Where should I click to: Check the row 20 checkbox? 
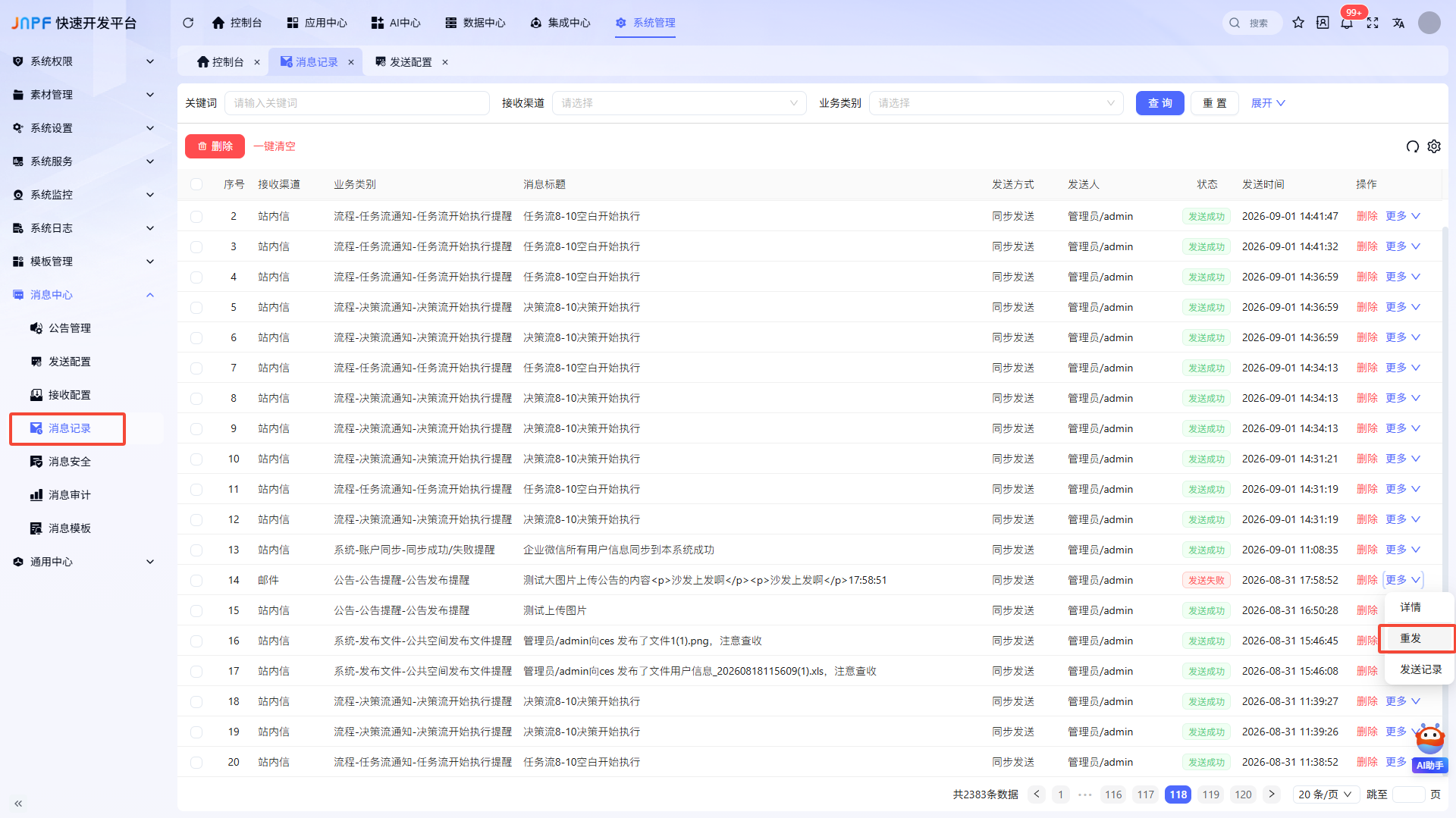click(196, 762)
